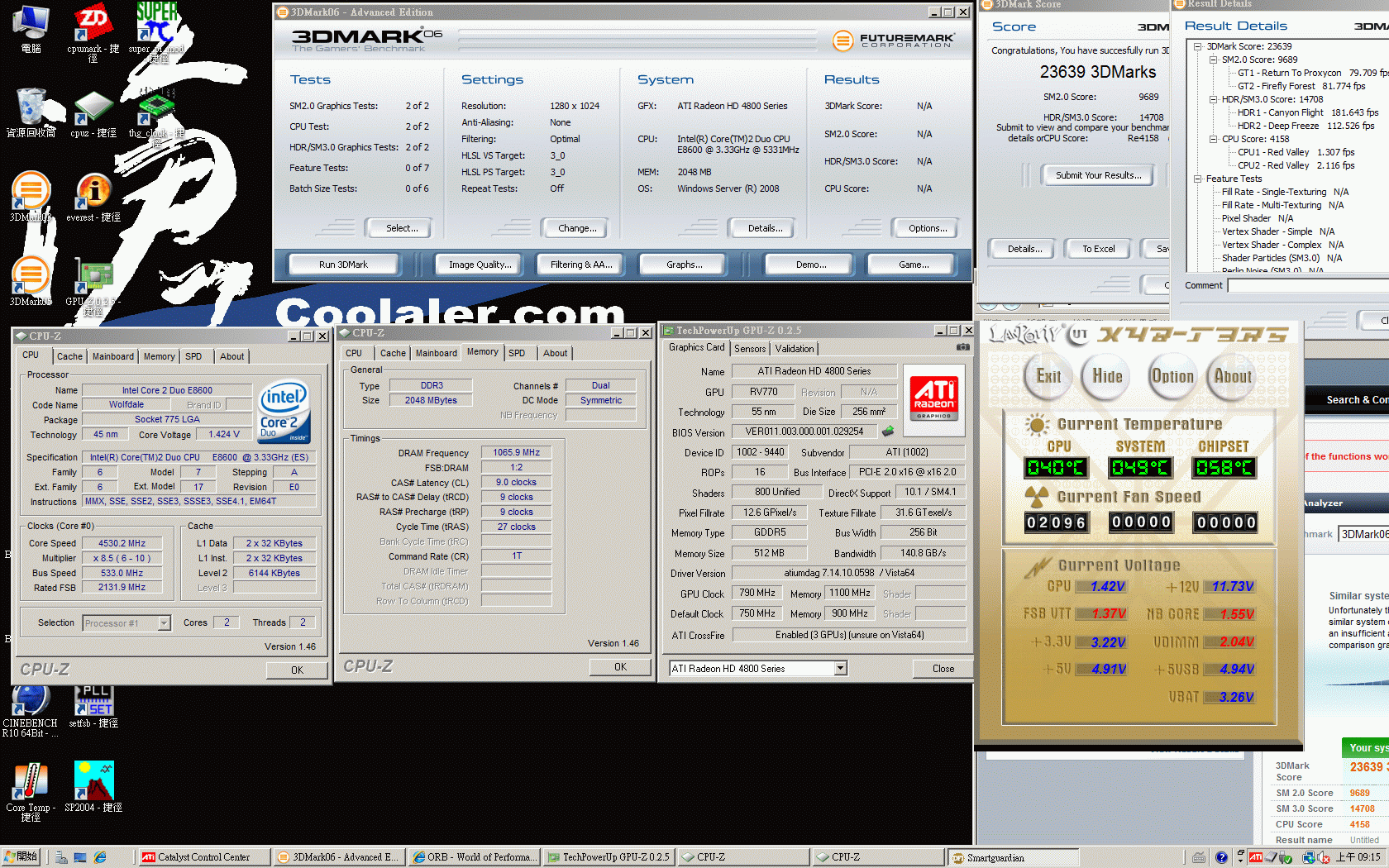The image size is (1389, 868).
Task: Click the 3DMark06 search box in browser
Action: pyautogui.click(x=1363, y=534)
